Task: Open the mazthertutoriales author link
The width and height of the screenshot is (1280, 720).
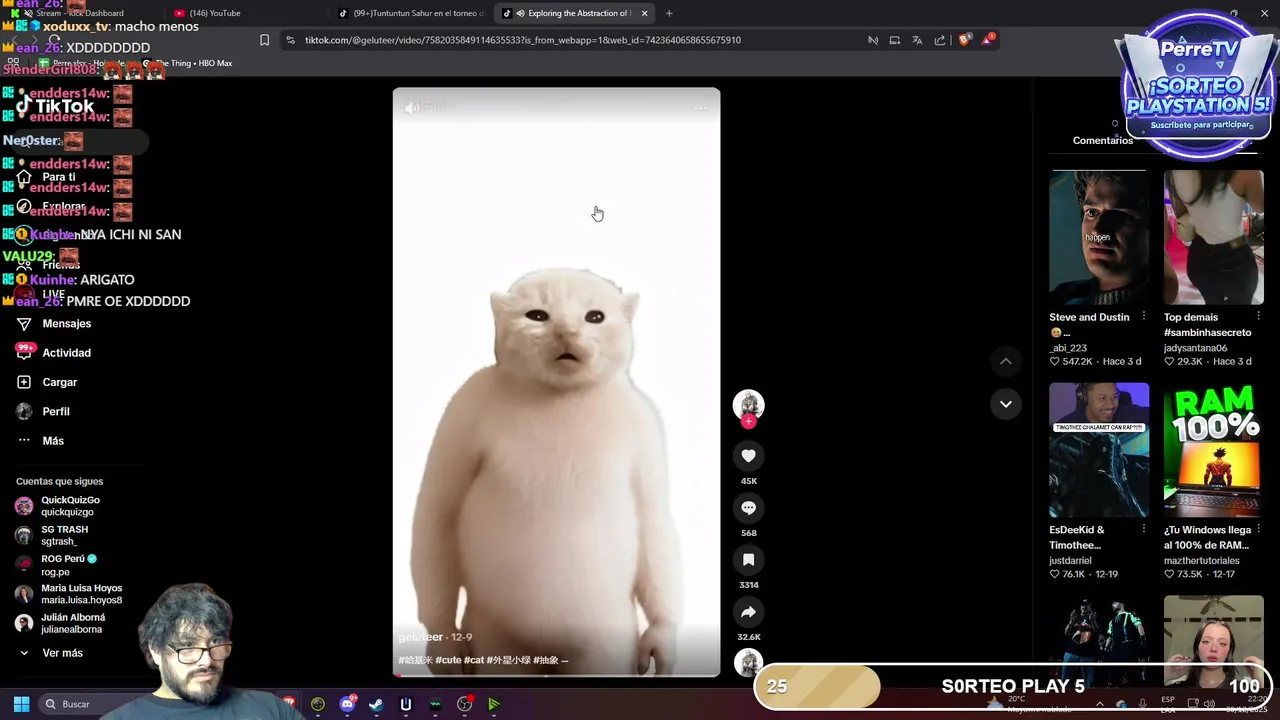Action: click(x=1201, y=561)
